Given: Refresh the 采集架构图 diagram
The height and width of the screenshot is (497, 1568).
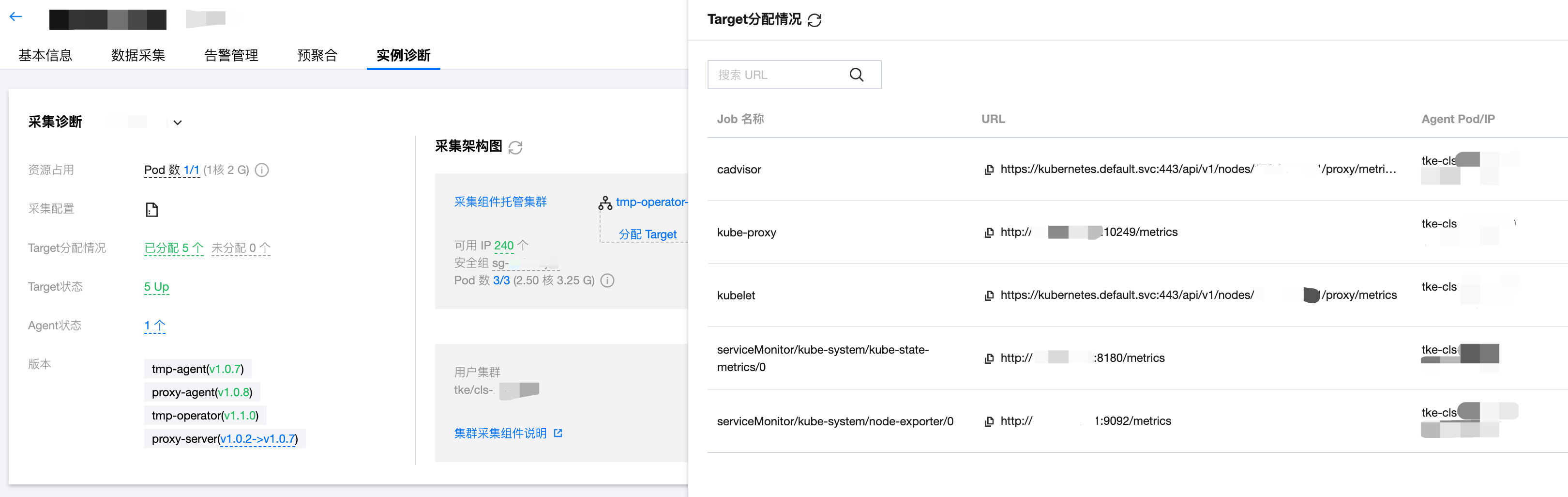Looking at the screenshot, I should [x=515, y=147].
